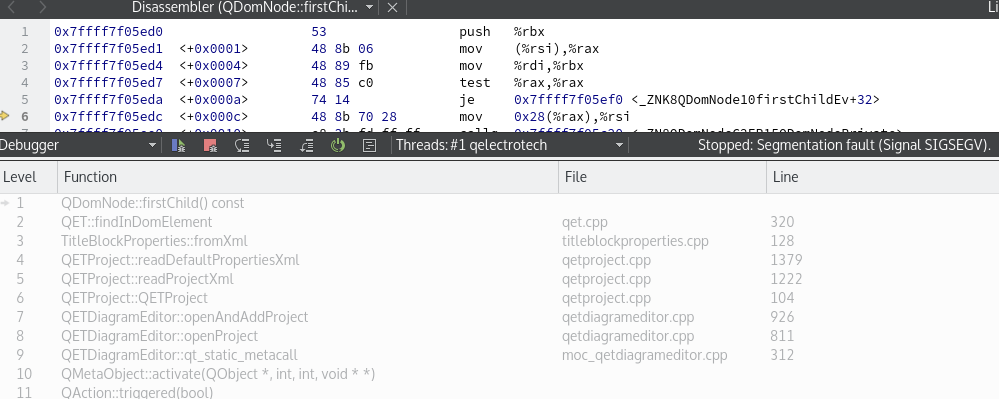Click the Function column header

click(x=308, y=177)
